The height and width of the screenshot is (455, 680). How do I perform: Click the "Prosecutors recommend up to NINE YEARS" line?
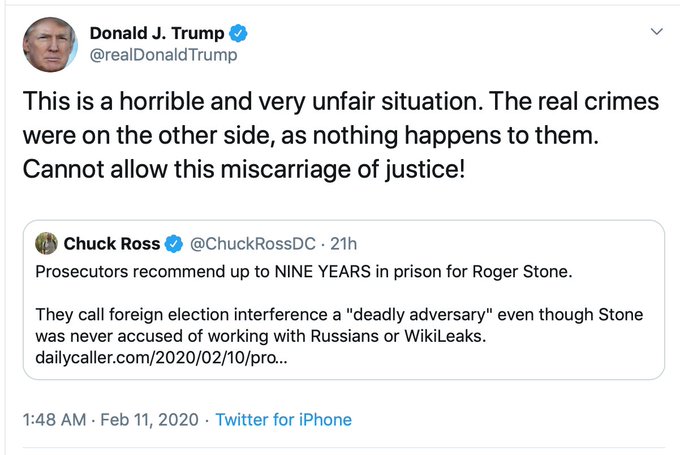coord(304,272)
